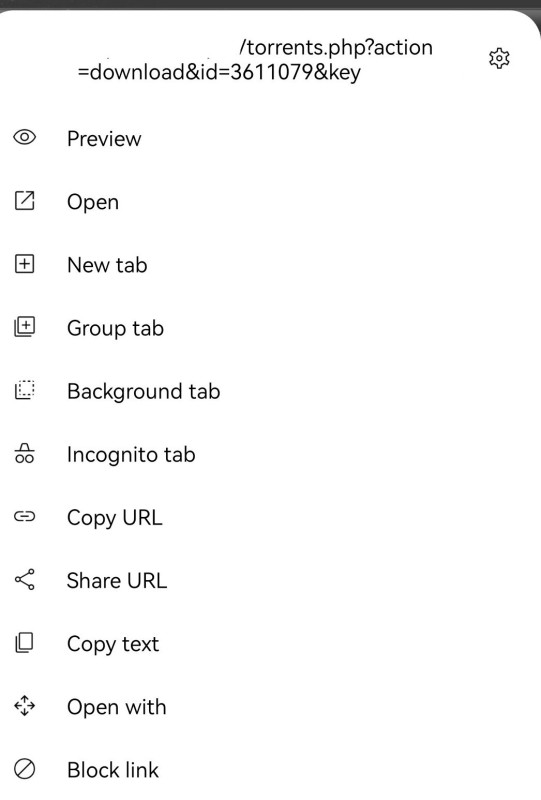Click the Preview eye icon
This screenshot has width=541, height=800.
(24, 137)
